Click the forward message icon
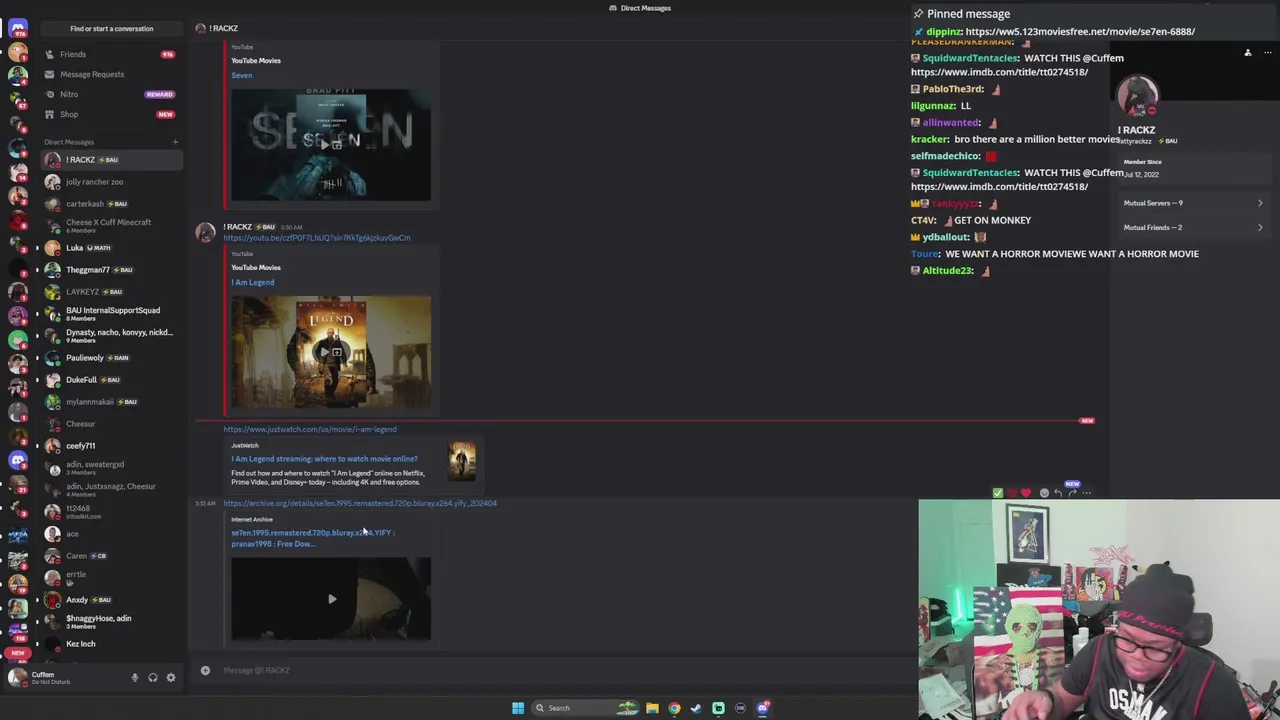 (1072, 493)
